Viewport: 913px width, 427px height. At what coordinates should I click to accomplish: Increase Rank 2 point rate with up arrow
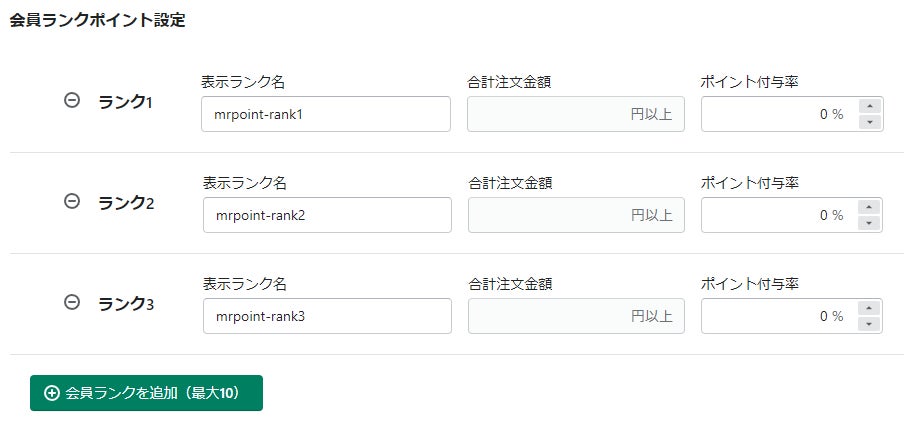pos(870,207)
